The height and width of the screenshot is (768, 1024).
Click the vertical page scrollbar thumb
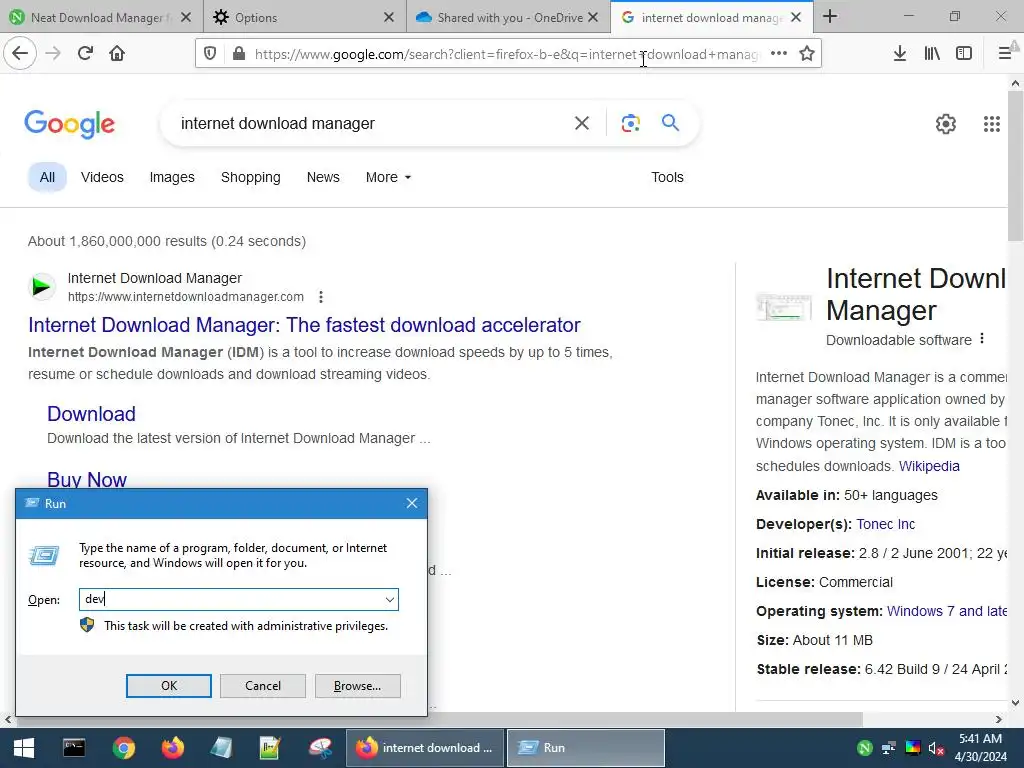[1015, 167]
